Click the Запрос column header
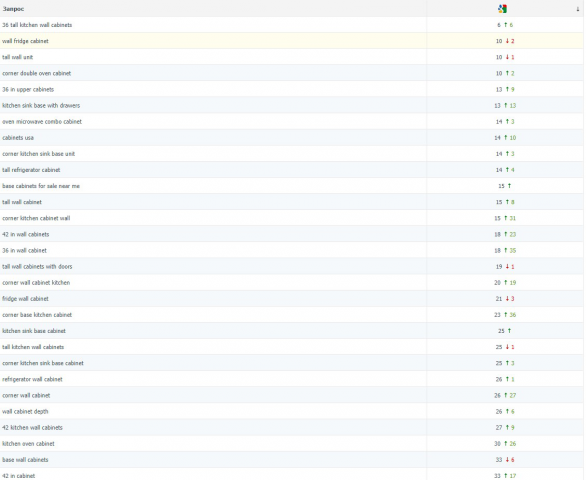This screenshot has height=480, width=586. point(213,9)
